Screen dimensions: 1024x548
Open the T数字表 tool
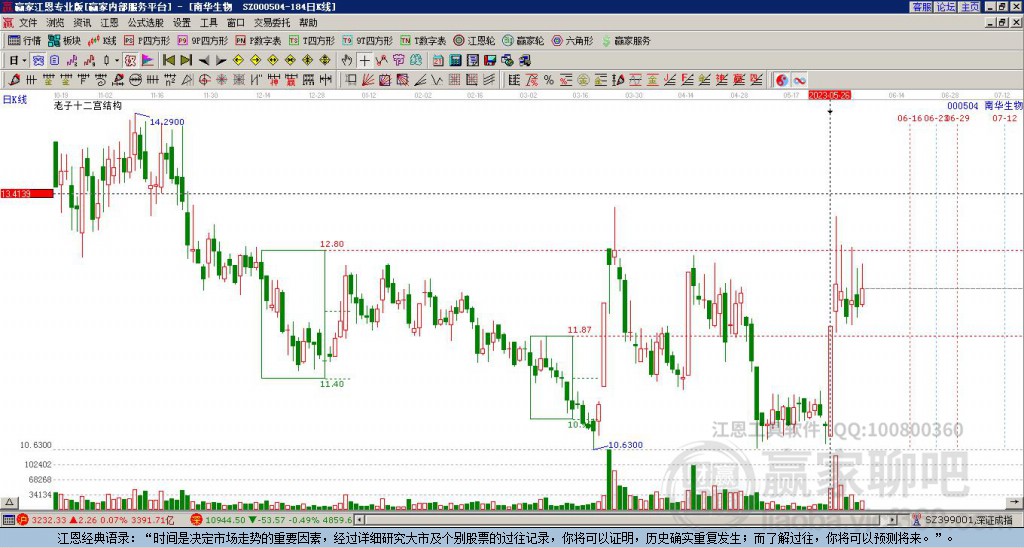pyautogui.click(x=423, y=40)
